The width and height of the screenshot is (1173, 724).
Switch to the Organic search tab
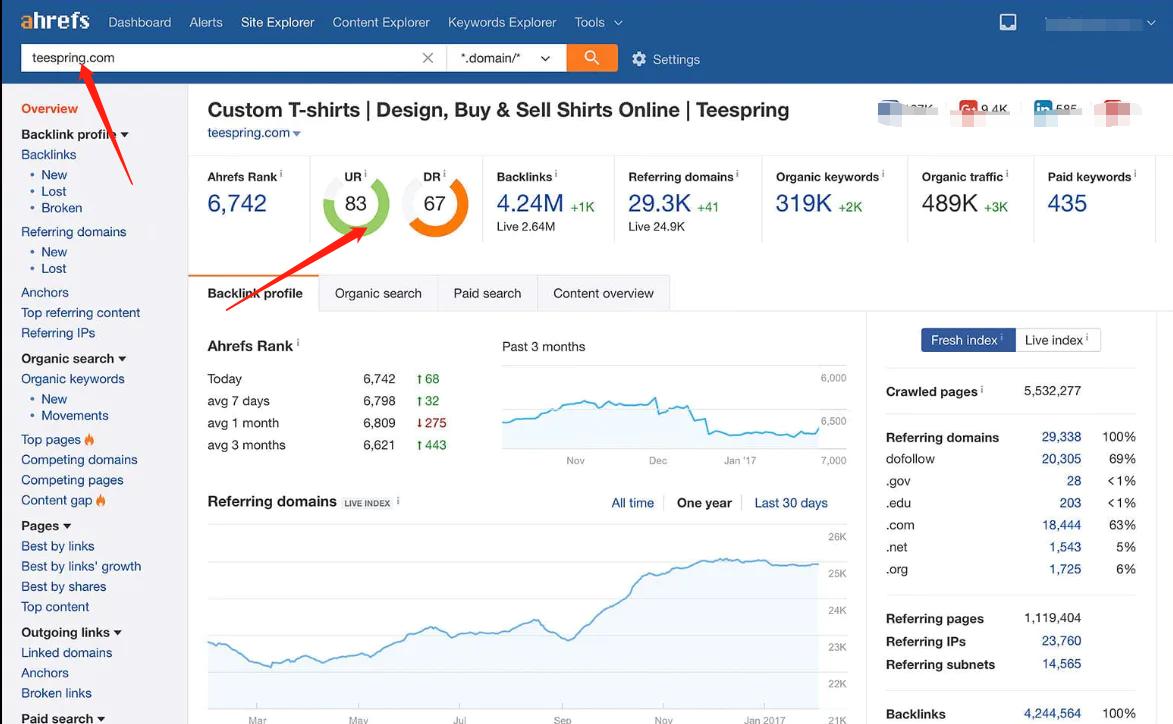(378, 293)
